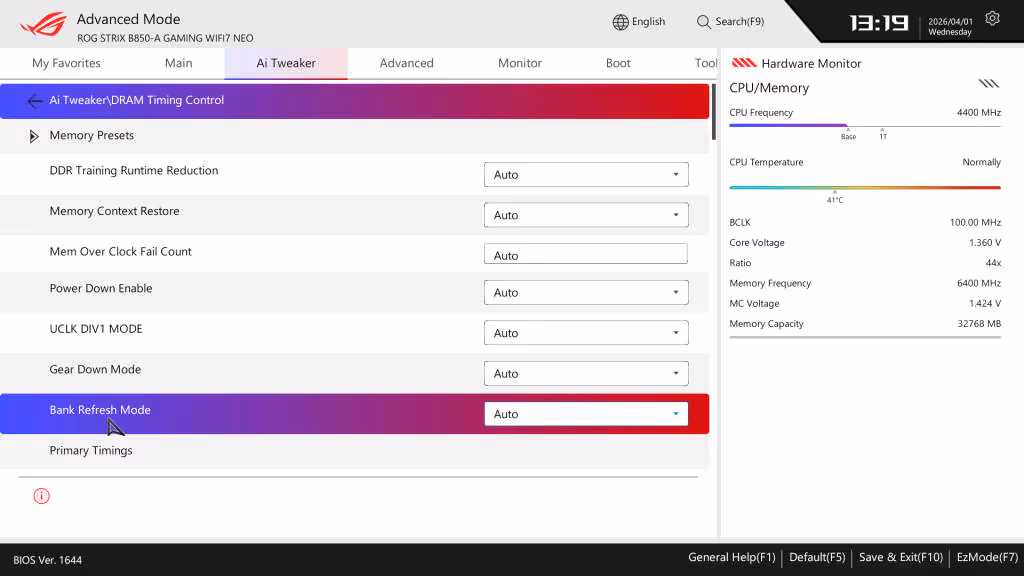Click the 13:19 clock display

878,24
